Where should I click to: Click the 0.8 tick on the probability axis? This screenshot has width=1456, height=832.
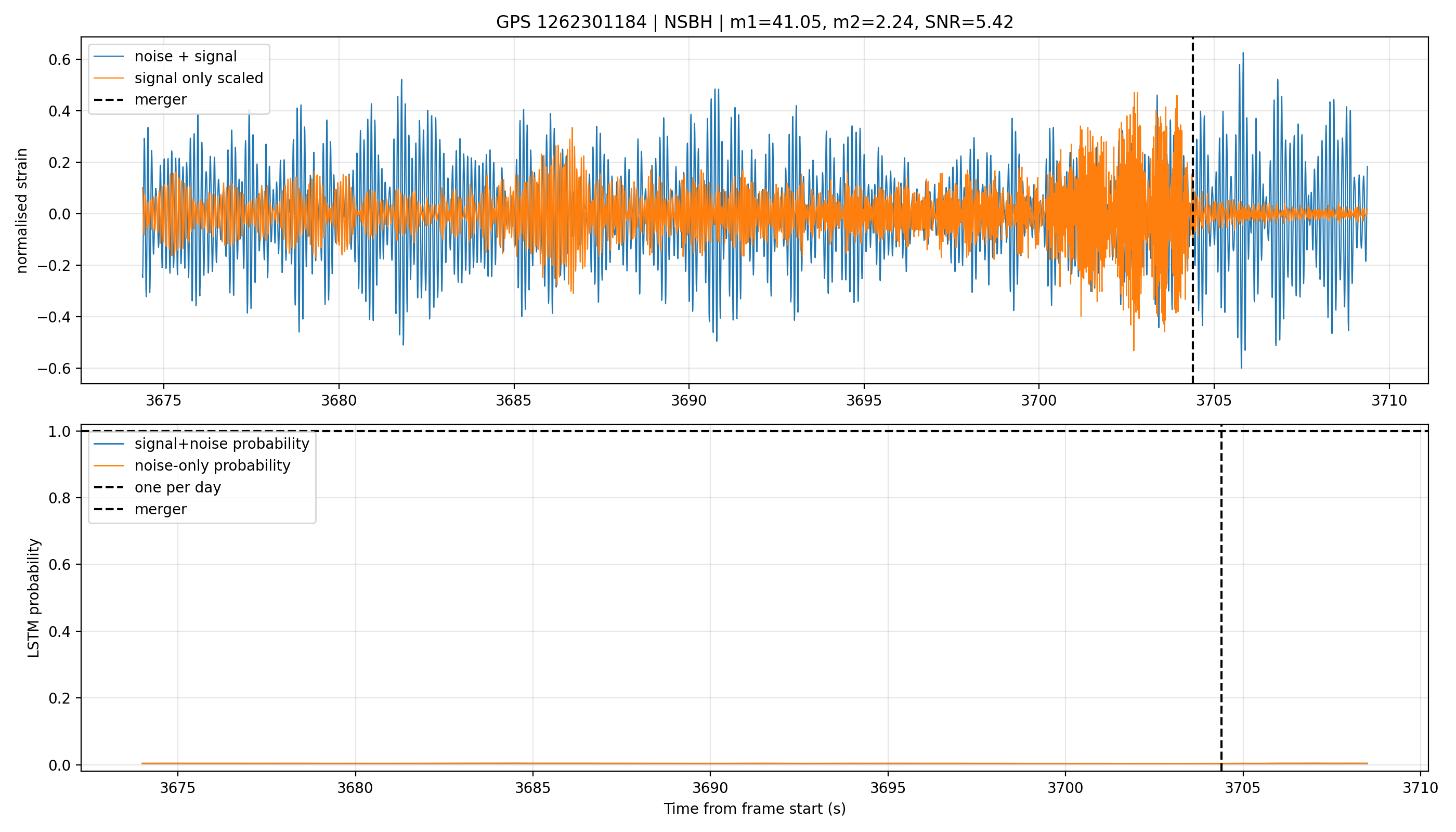coord(59,498)
